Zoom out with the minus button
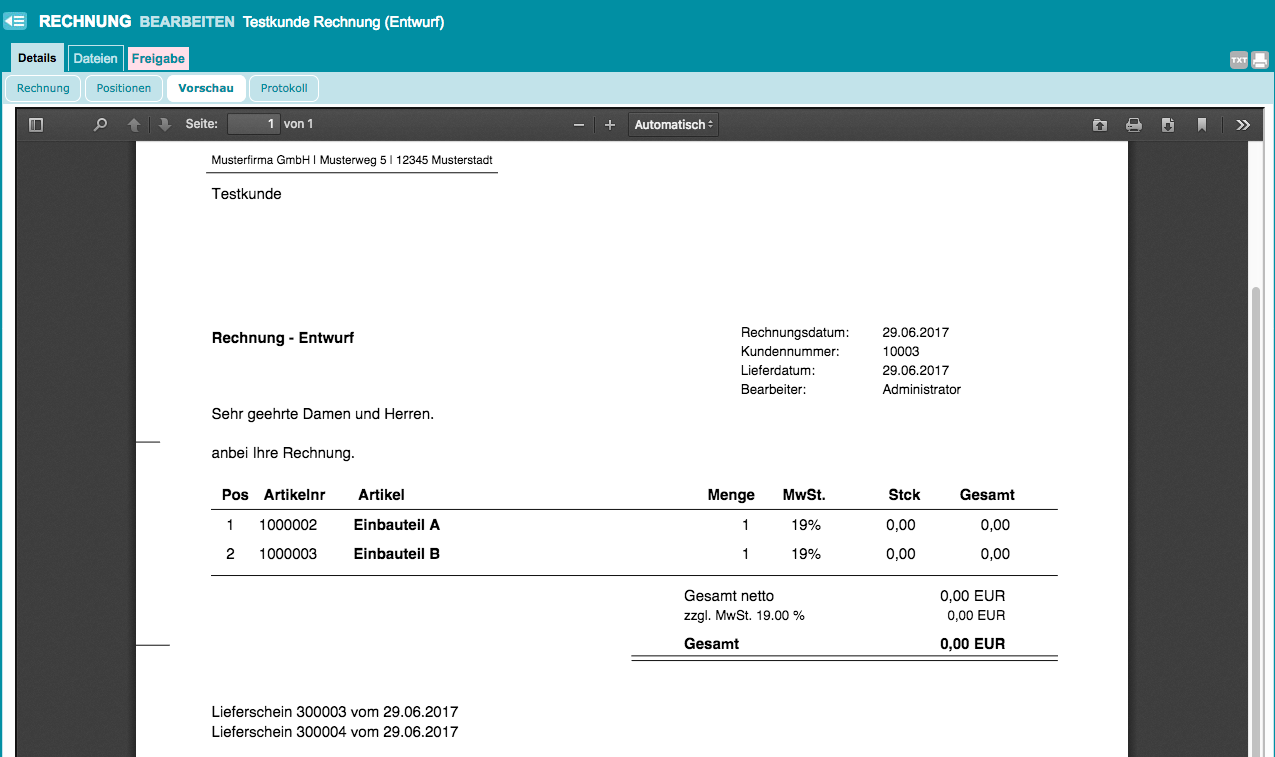Viewport: 1275px width, 757px height. coord(578,125)
